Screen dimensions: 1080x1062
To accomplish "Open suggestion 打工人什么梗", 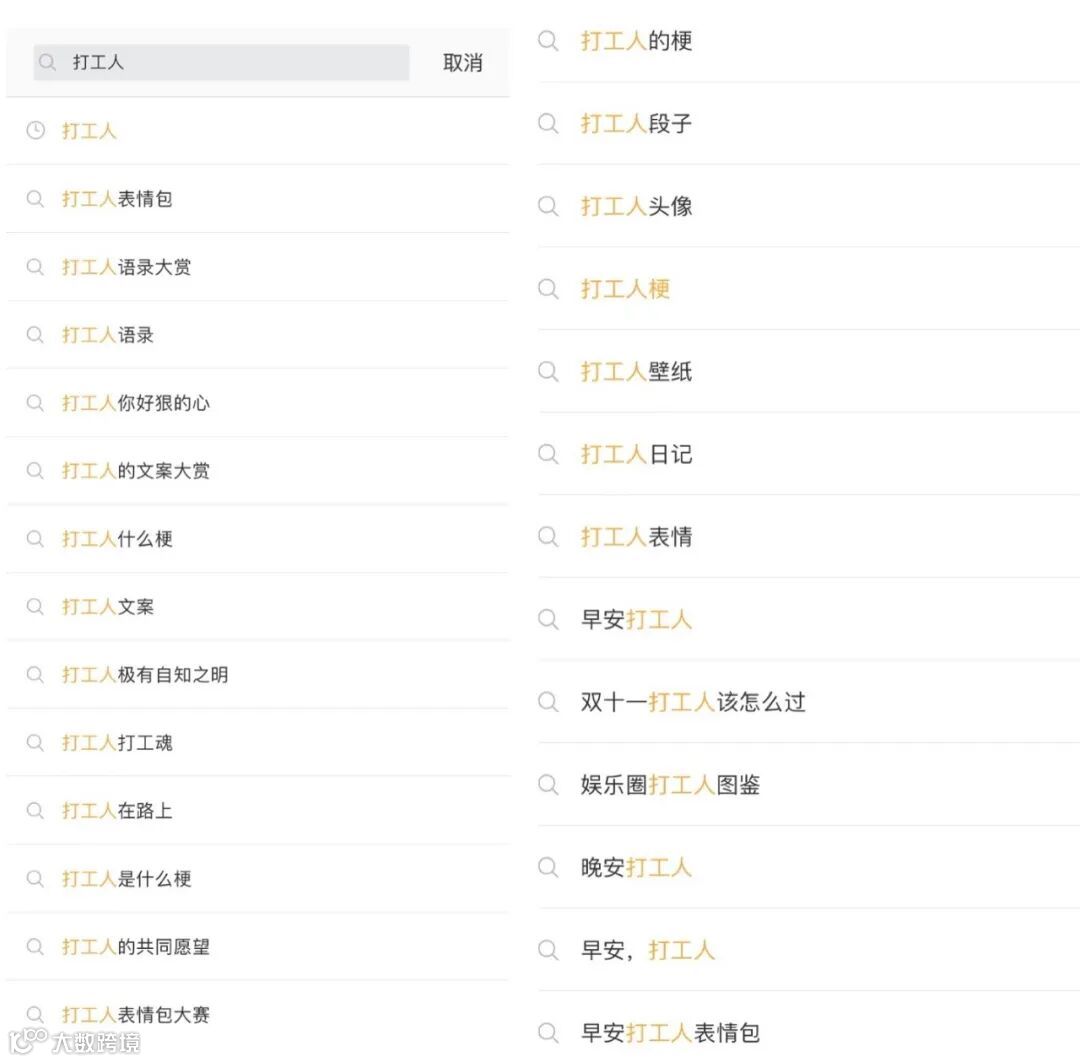I will pyautogui.click(x=258, y=539).
